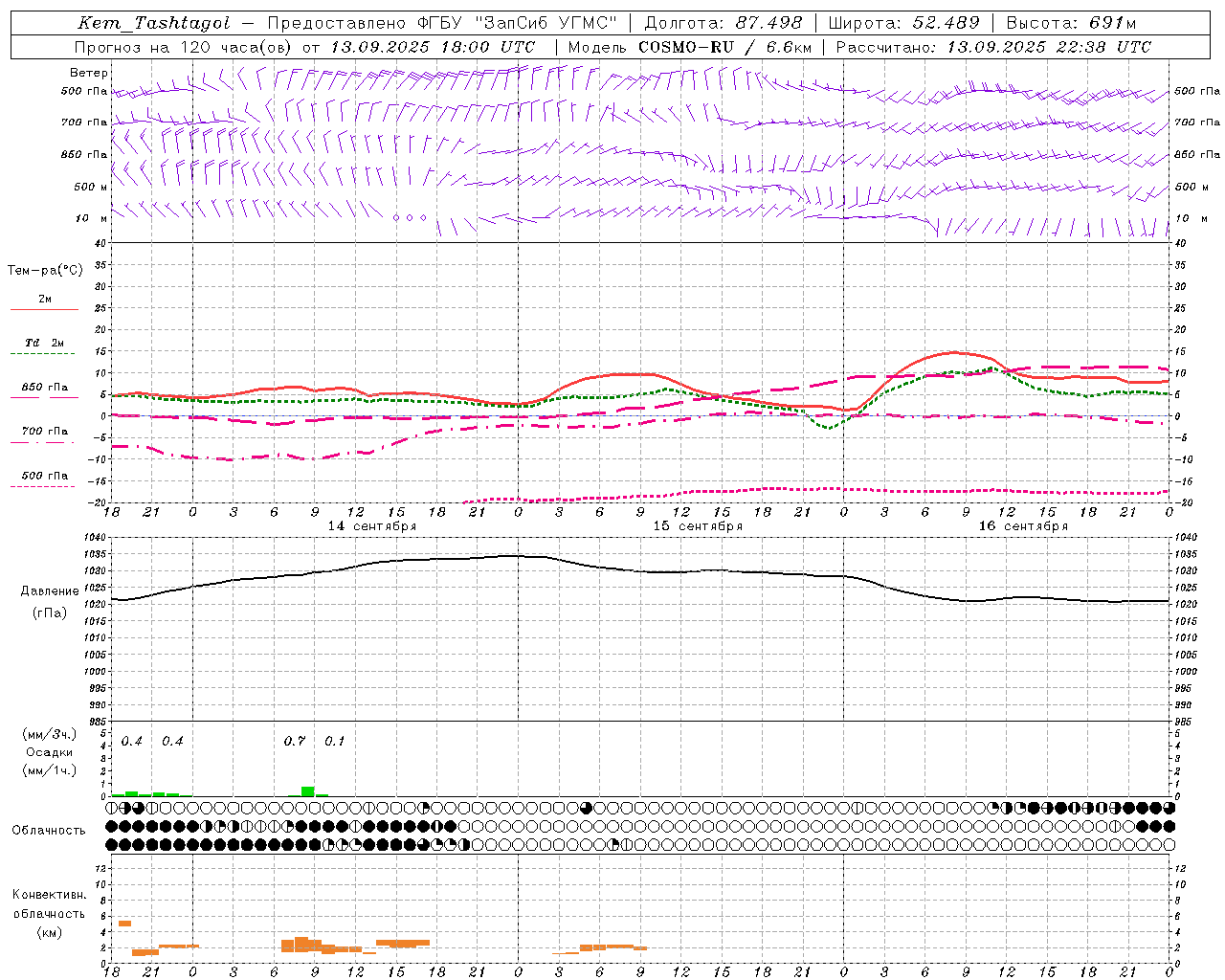Click the date label 16 сентября
The height and width of the screenshot is (980, 1225).
[1023, 526]
